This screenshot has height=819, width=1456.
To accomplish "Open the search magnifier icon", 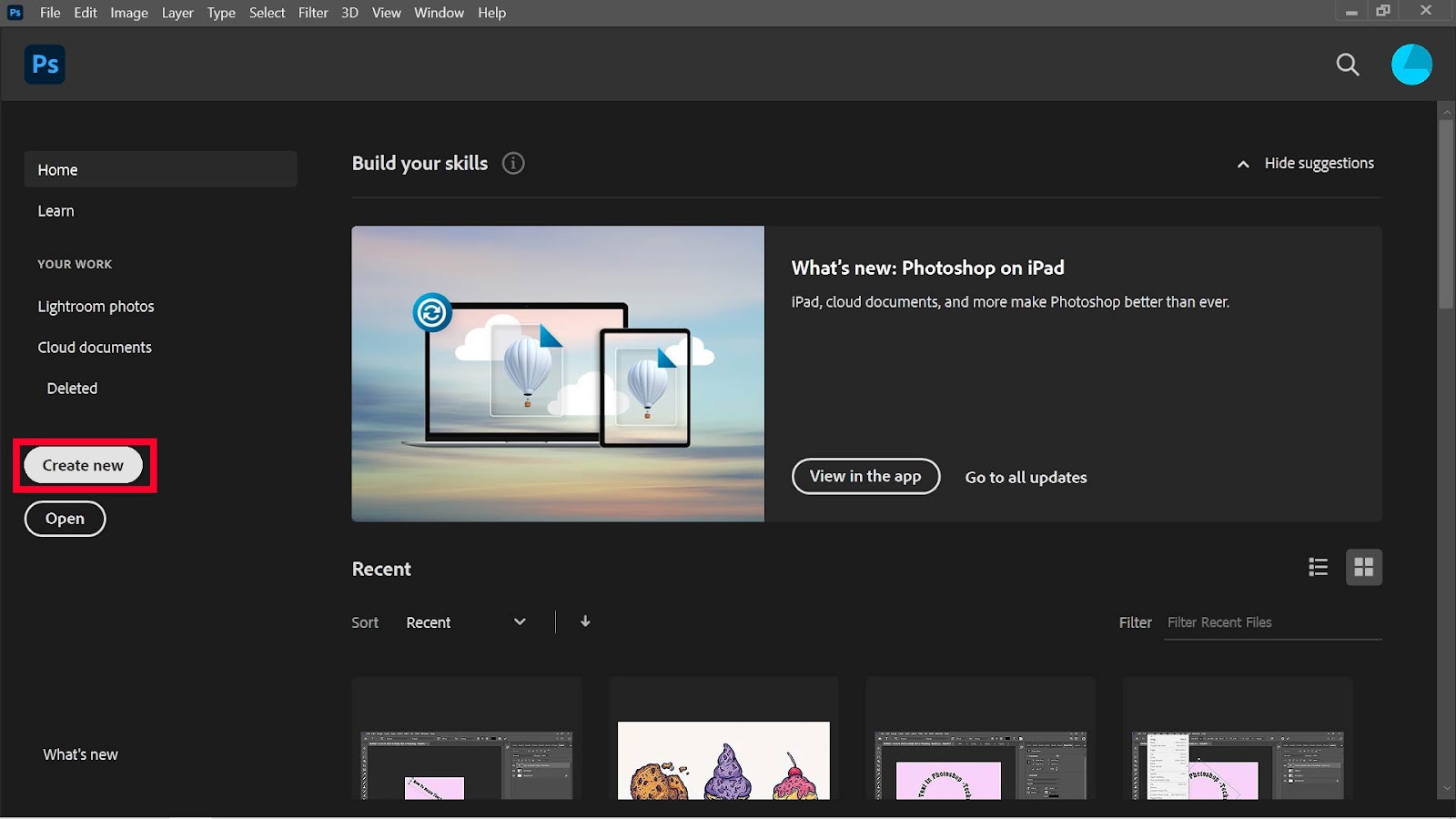I will (x=1348, y=65).
